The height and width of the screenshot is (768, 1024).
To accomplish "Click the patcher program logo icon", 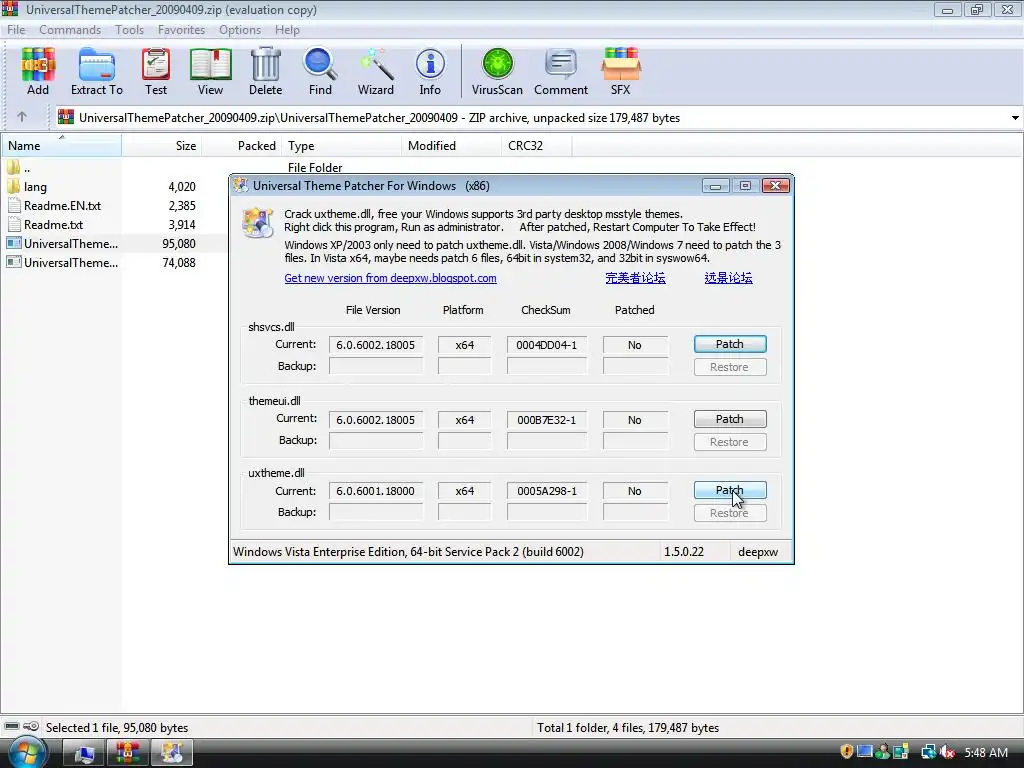I will [x=257, y=222].
